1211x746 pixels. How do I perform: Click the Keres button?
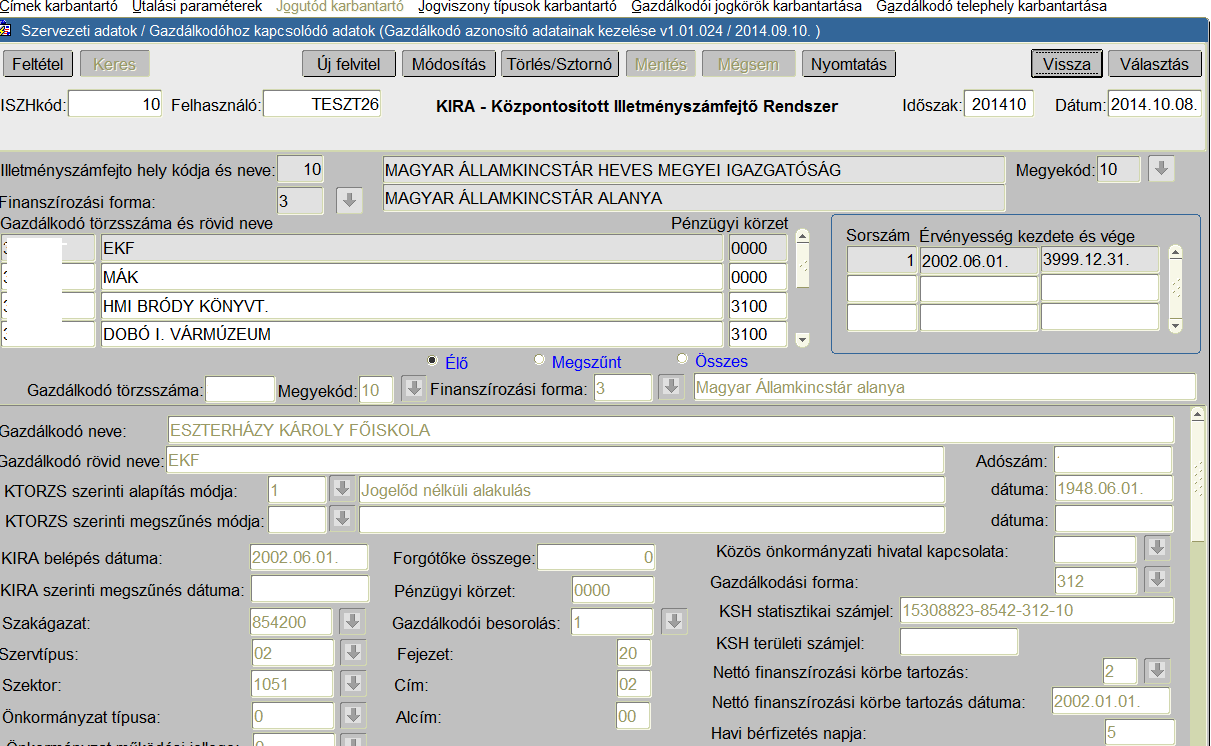tap(114, 64)
